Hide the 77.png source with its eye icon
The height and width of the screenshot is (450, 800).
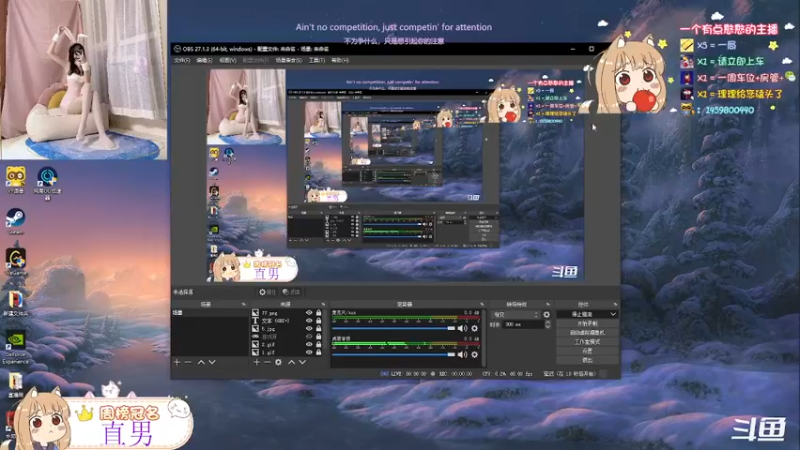point(309,313)
